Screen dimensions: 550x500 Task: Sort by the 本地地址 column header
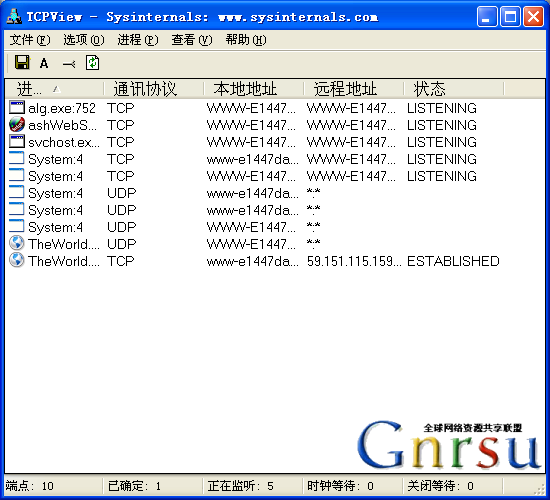pos(254,89)
